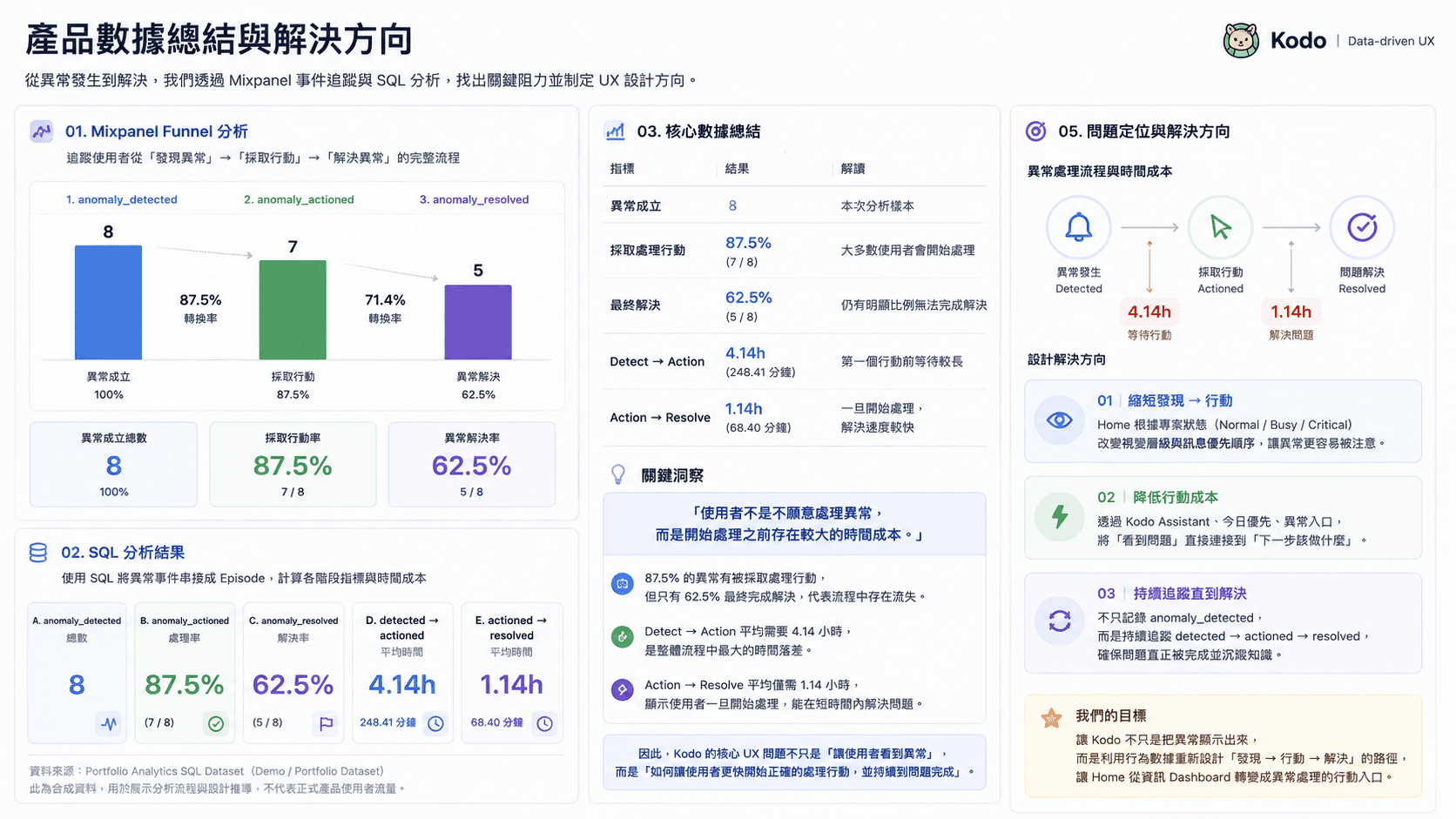The width and height of the screenshot is (1456, 819).
Task: Click the 71.4% 轉換率 conversion label
Action: point(385,308)
